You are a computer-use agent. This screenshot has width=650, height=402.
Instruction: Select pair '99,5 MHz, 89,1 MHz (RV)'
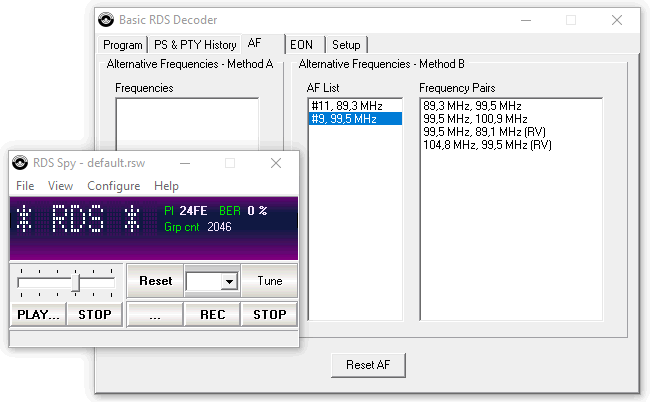click(x=484, y=132)
